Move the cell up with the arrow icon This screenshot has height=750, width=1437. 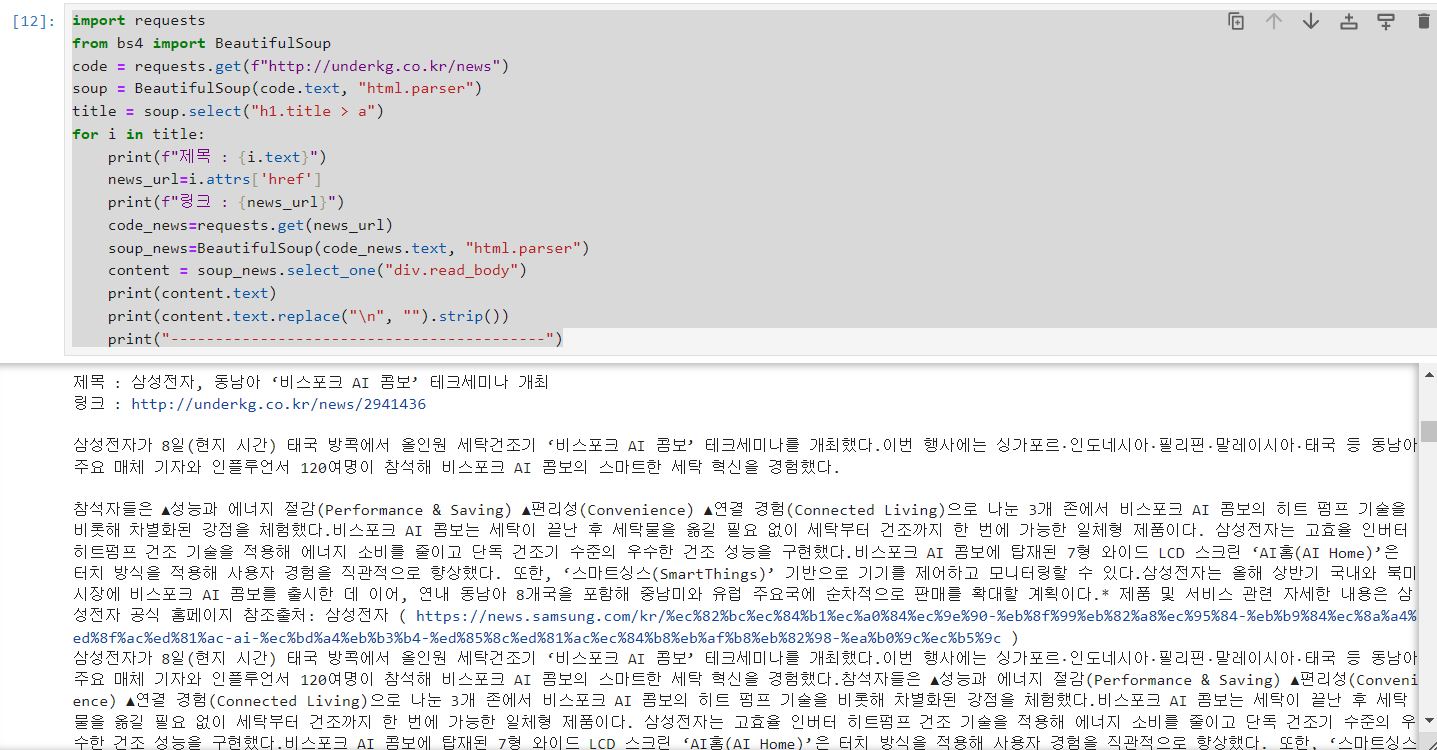point(1274,21)
